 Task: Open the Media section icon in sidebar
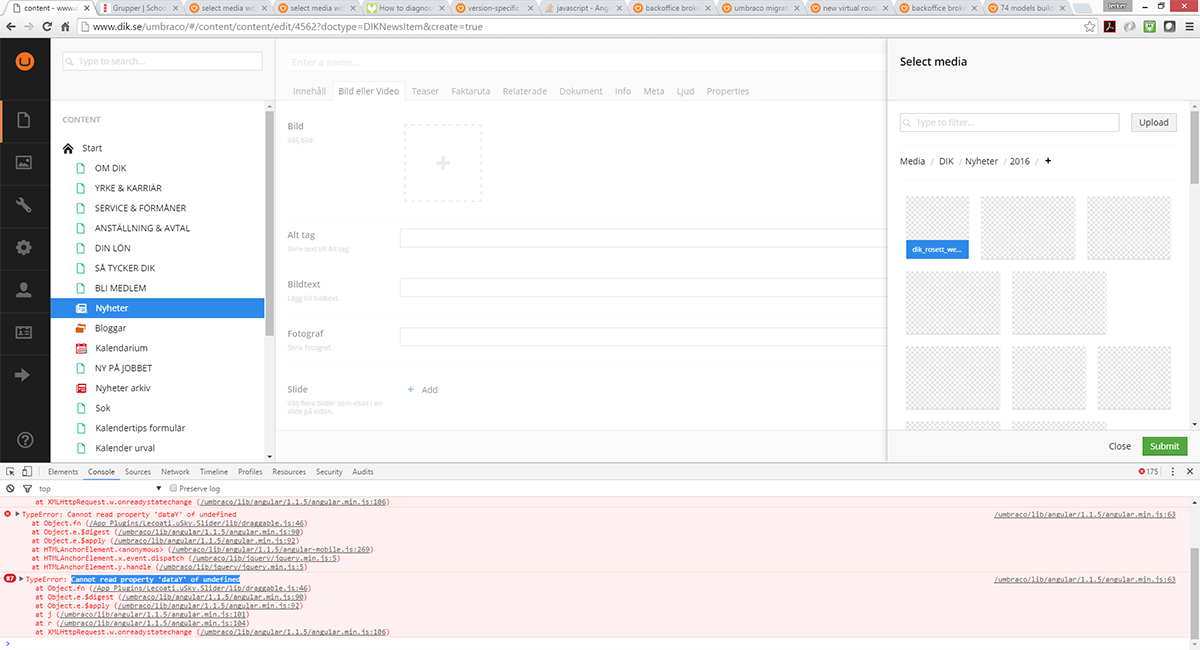[x=25, y=163]
